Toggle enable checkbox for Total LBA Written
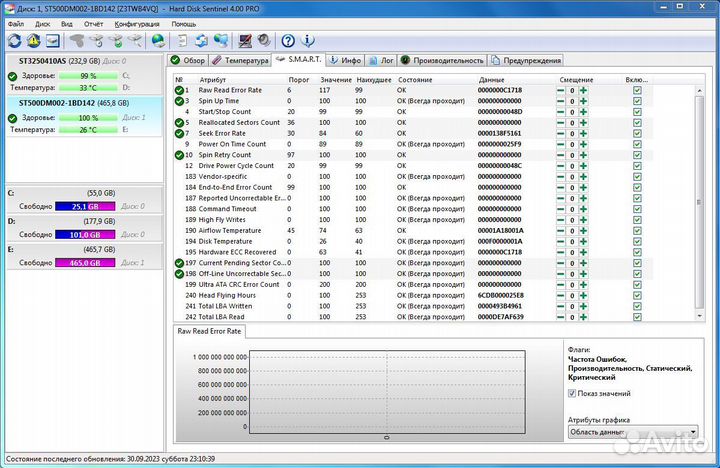Screen dimensions: 720x468 tap(637, 306)
